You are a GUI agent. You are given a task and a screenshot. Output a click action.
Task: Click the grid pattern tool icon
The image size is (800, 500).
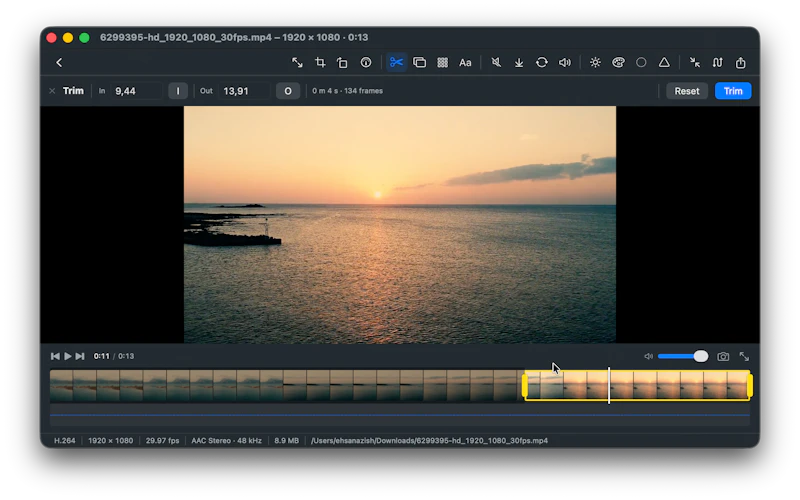(x=442, y=63)
